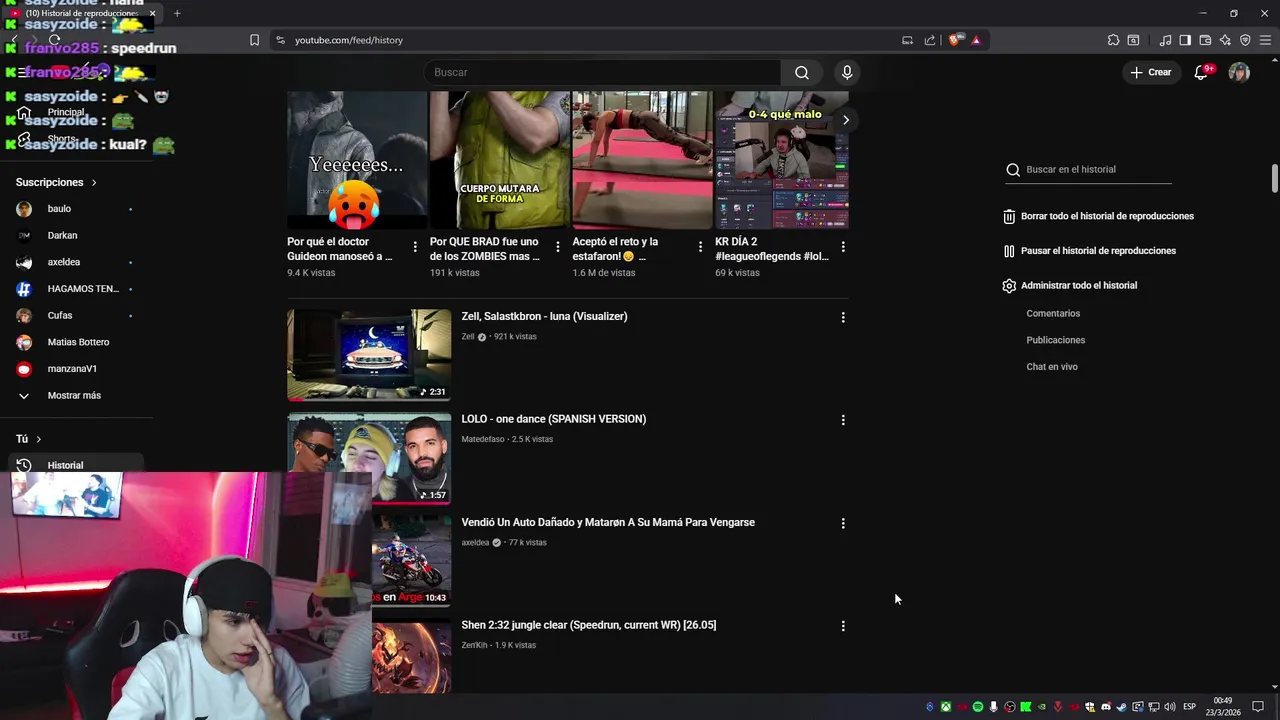Bookmark this page icon
Screen dimensions: 1280x720
254,40
